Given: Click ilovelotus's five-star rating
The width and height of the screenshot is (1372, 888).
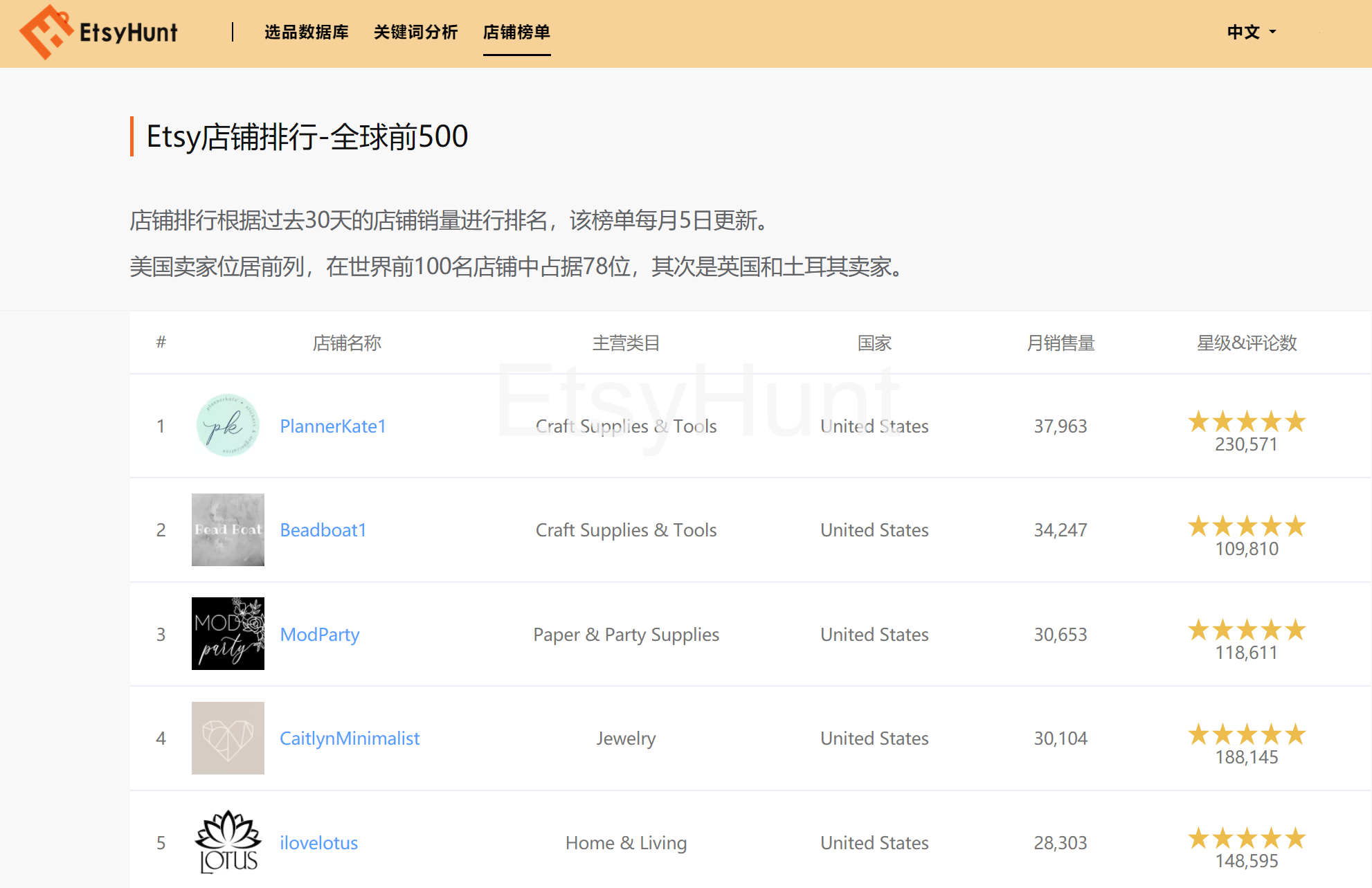Looking at the screenshot, I should coord(1247,838).
